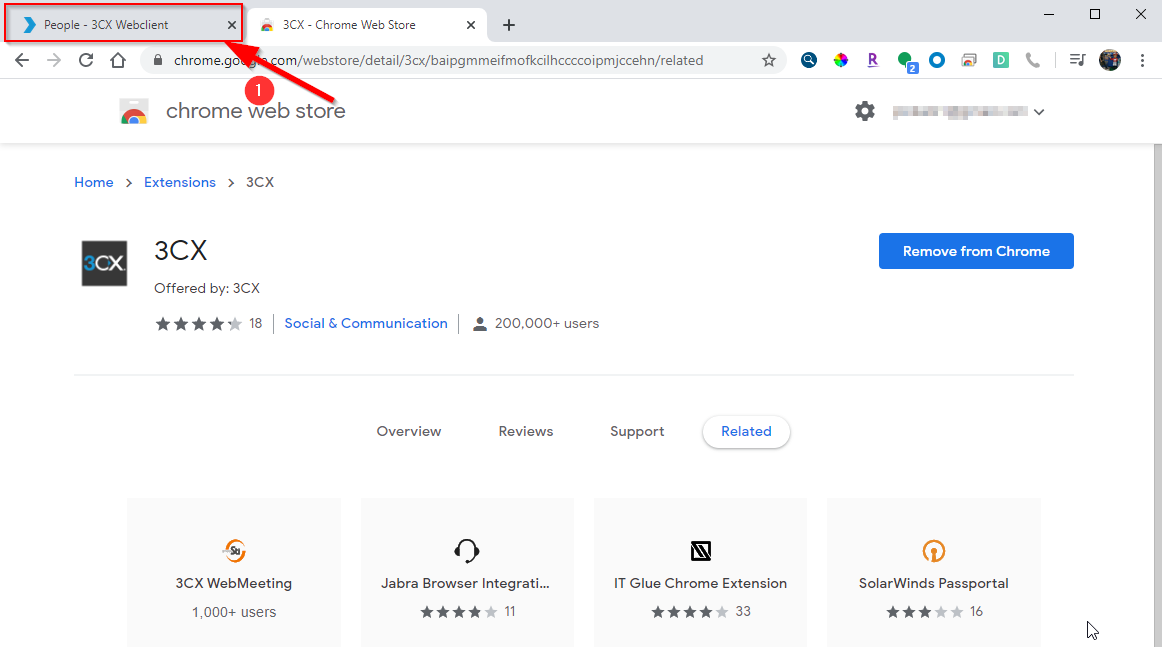Go back to the previous page
The height and width of the screenshot is (647, 1162).
(x=22, y=60)
